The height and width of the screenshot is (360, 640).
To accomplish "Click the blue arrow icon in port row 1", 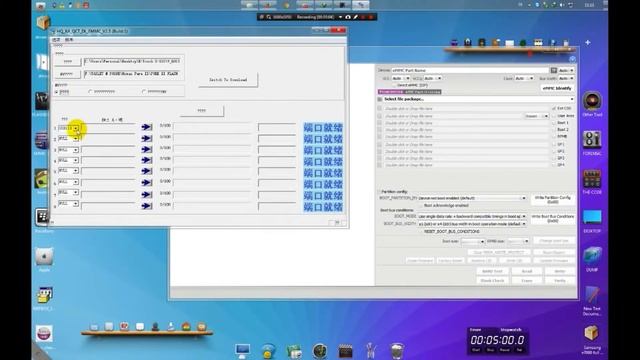I will click(147, 127).
